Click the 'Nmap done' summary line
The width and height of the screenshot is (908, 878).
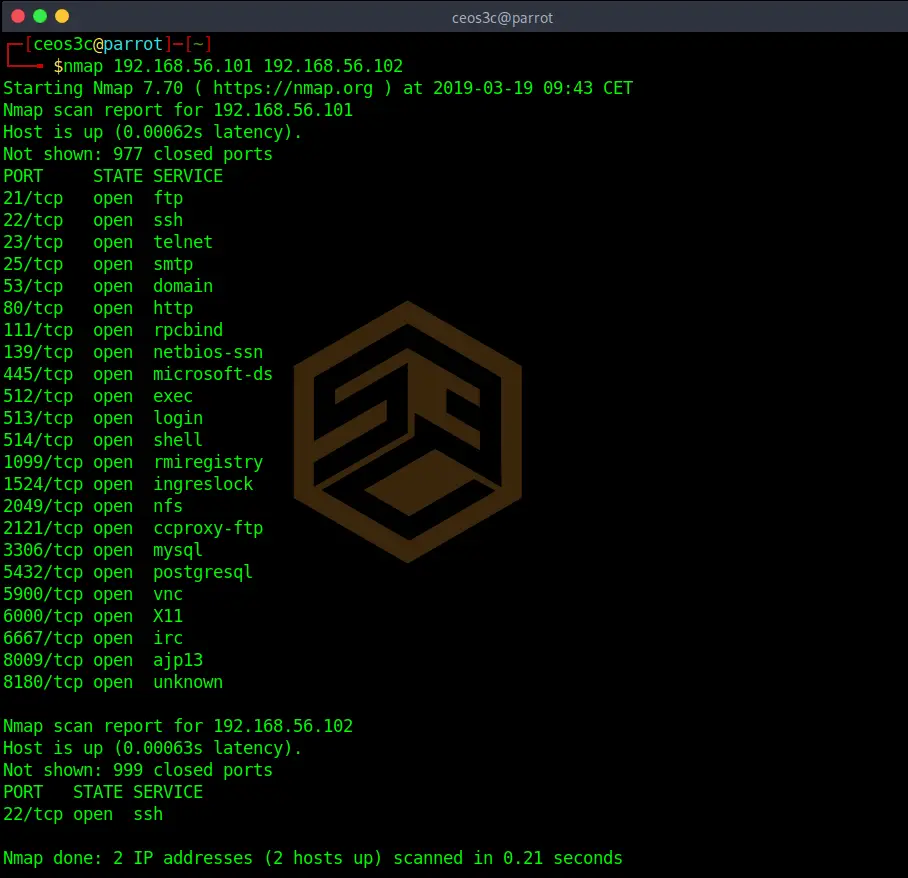(x=312, y=858)
